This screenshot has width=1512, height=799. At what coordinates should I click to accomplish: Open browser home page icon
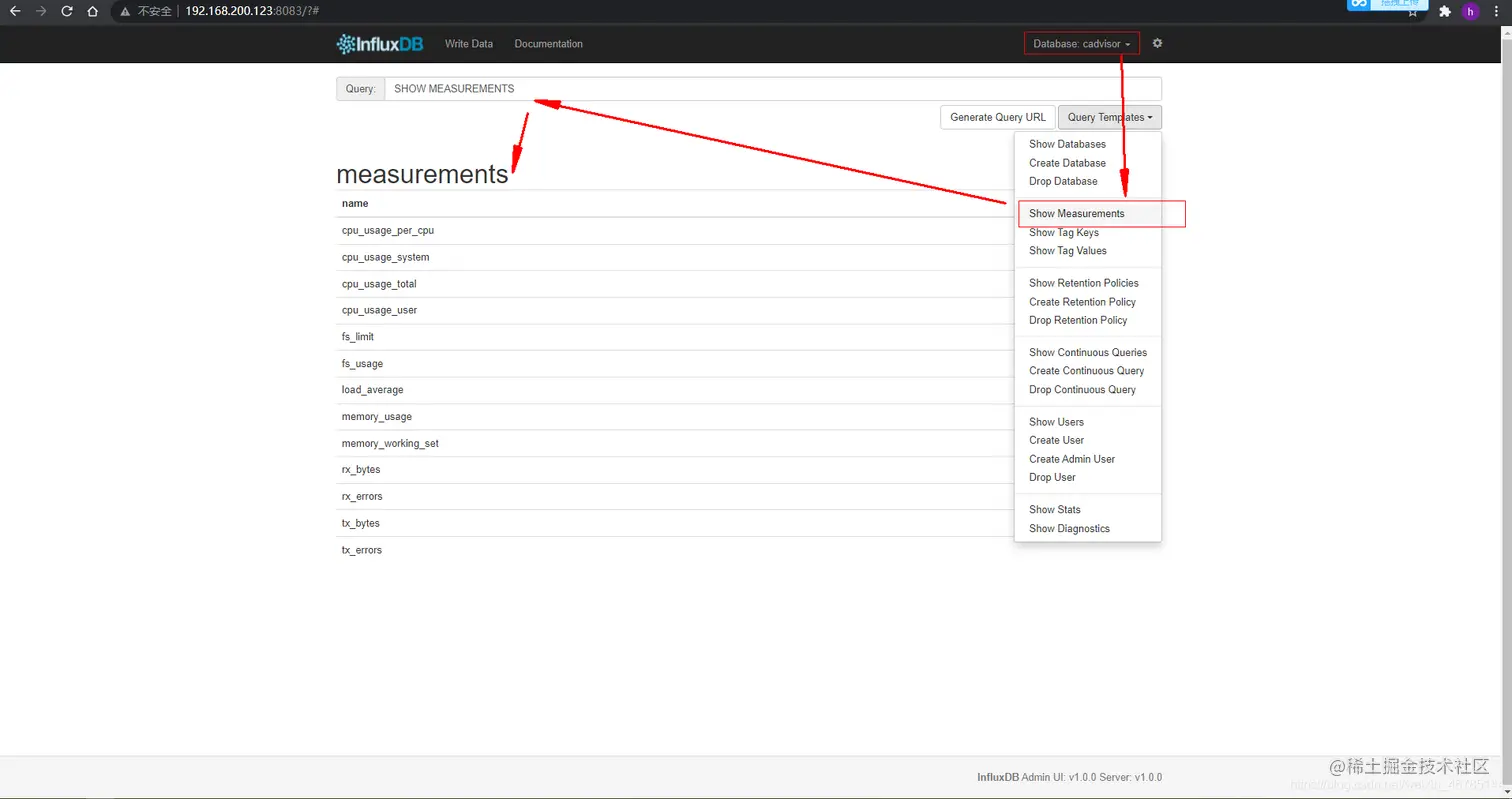93,11
